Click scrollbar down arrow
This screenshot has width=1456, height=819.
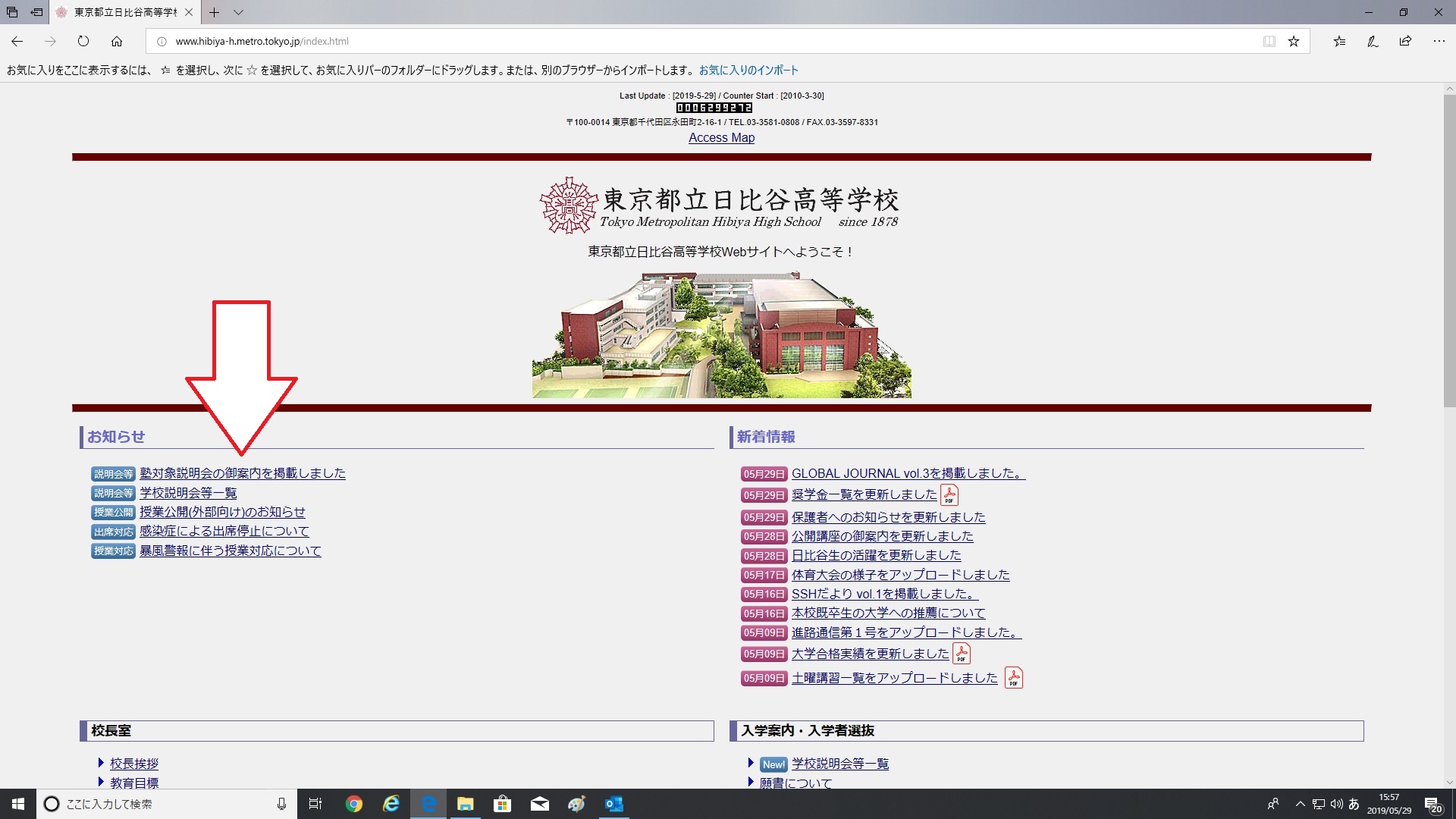[x=1449, y=783]
